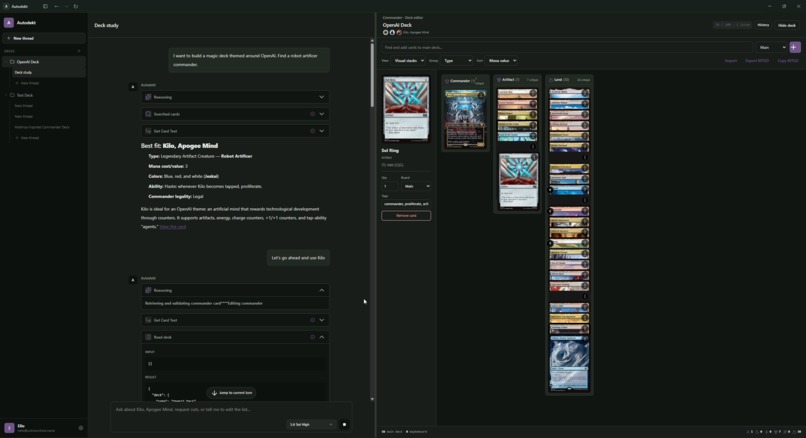Toggle the sidebar panel icon in title bar
The width and height of the screenshot is (806, 438).
tap(45, 6)
